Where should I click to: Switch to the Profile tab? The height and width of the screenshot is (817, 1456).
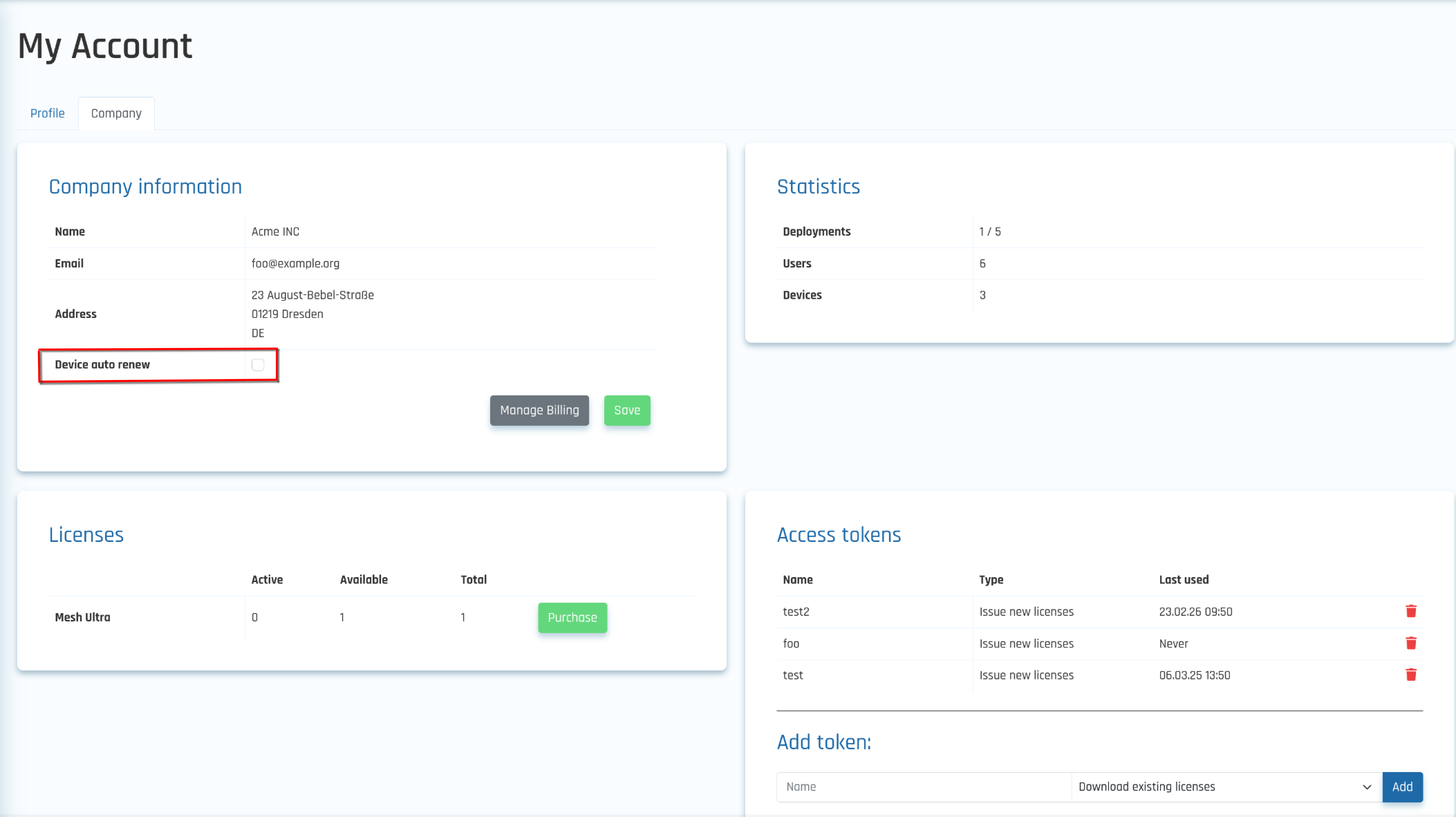(x=47, y=113)
